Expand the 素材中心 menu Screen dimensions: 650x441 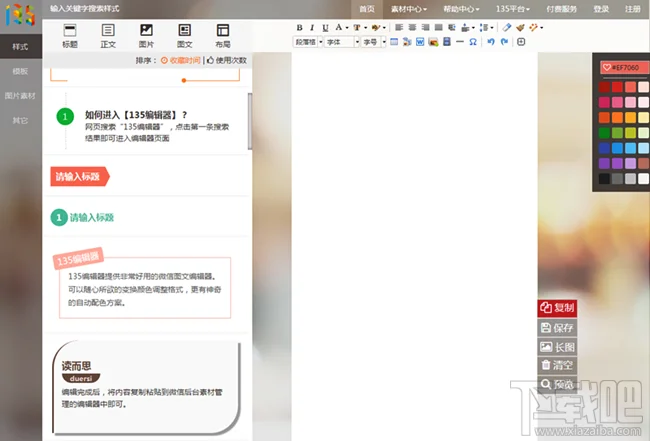click(x=409, y=9)
